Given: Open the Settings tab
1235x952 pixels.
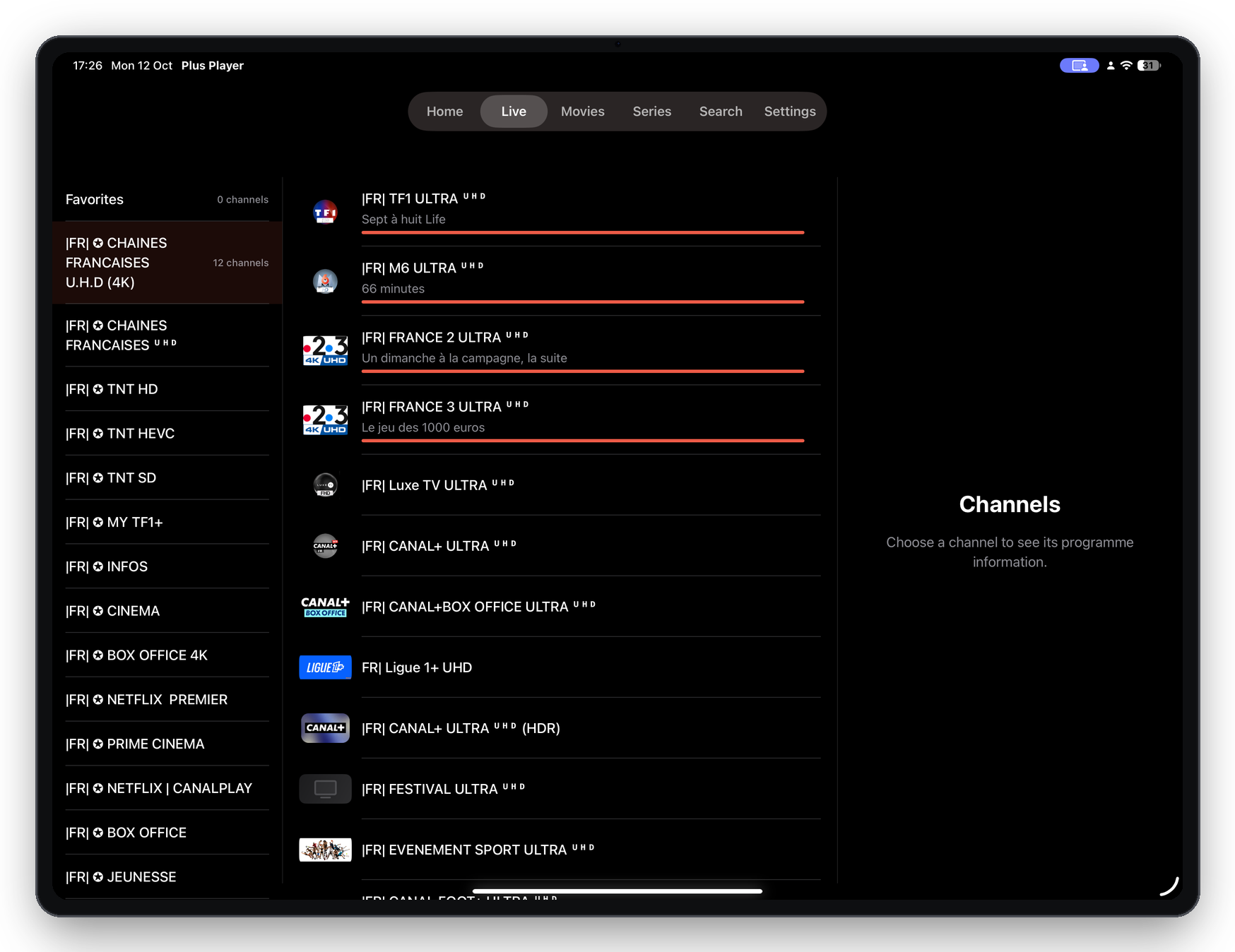Looking at the screenshot, I should pyautogui.click(x=790, y=112).
